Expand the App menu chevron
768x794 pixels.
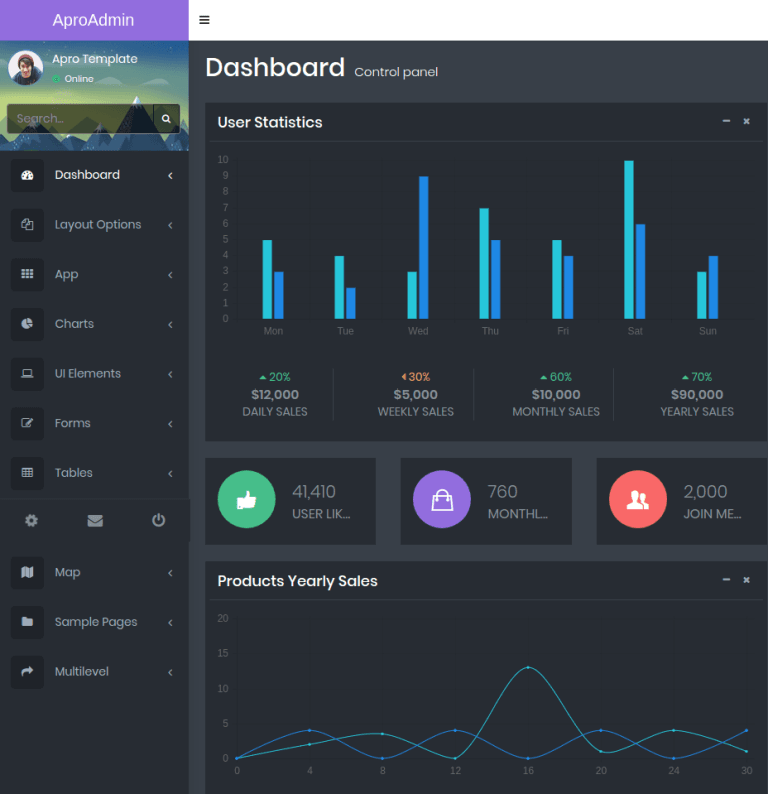coord(171,275)
